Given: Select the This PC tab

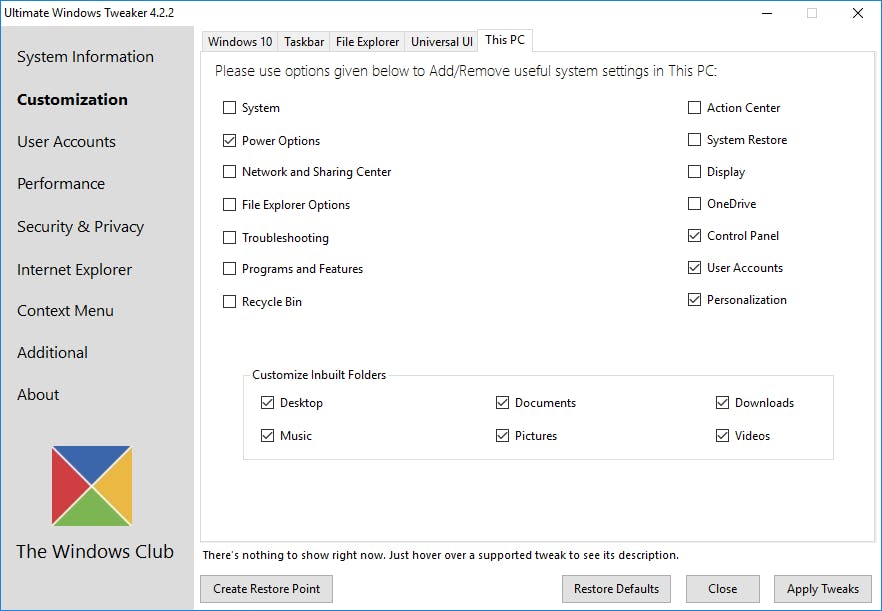Looking at the screenshot, I should pyautogui.click(x=505, y=40).
